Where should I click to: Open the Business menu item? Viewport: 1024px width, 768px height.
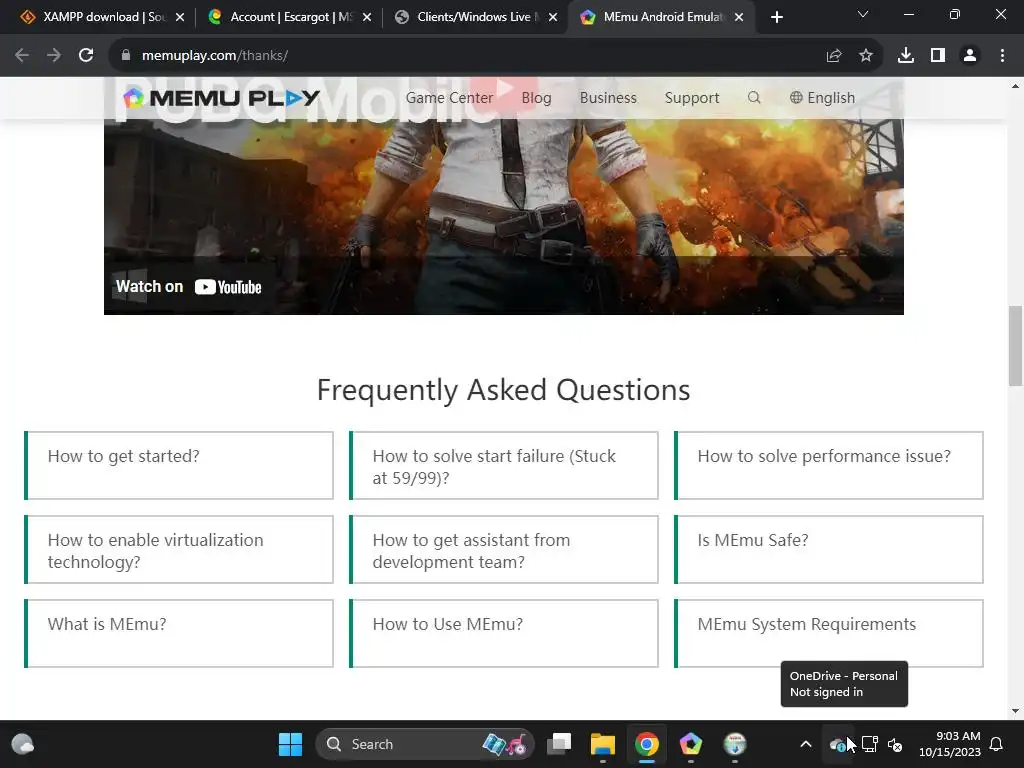(x=608, y=98)
